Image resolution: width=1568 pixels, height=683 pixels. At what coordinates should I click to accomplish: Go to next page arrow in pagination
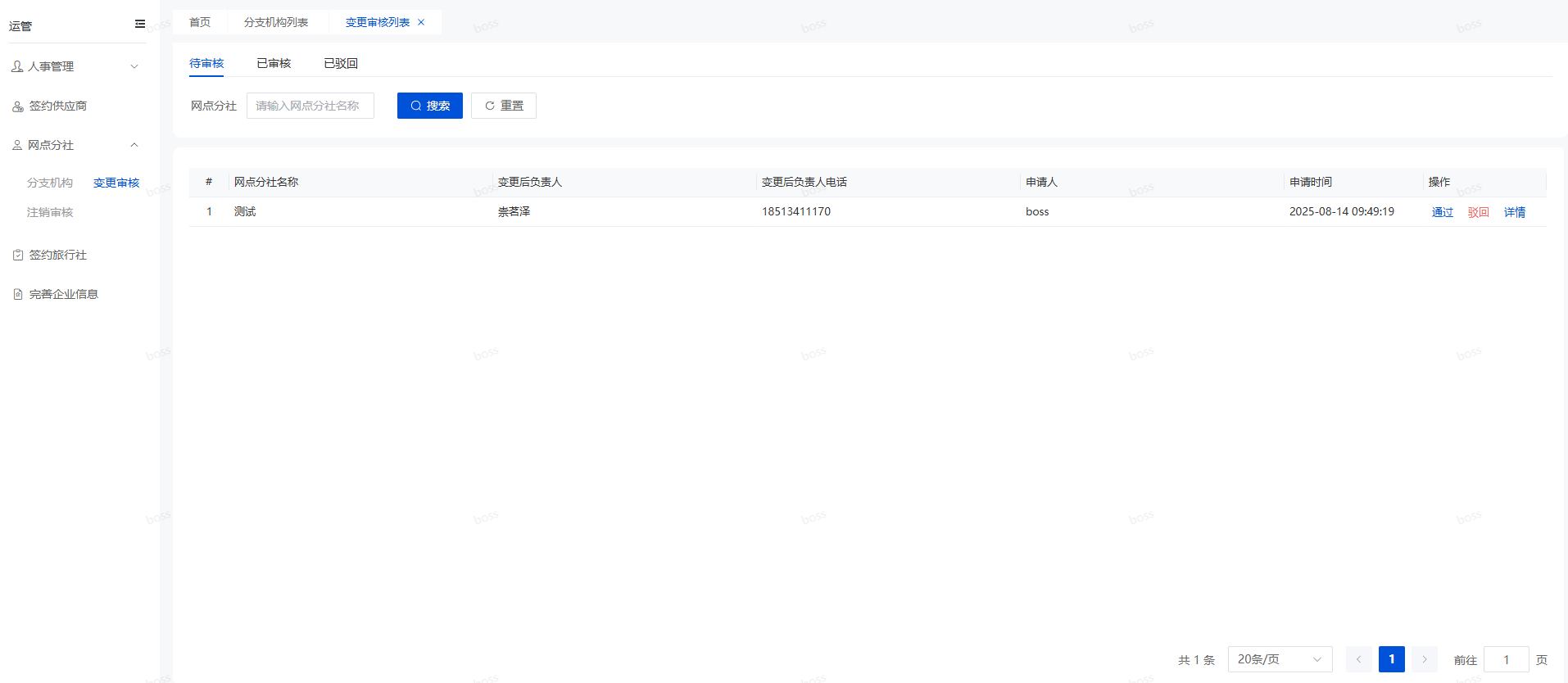pos(1425,659)
